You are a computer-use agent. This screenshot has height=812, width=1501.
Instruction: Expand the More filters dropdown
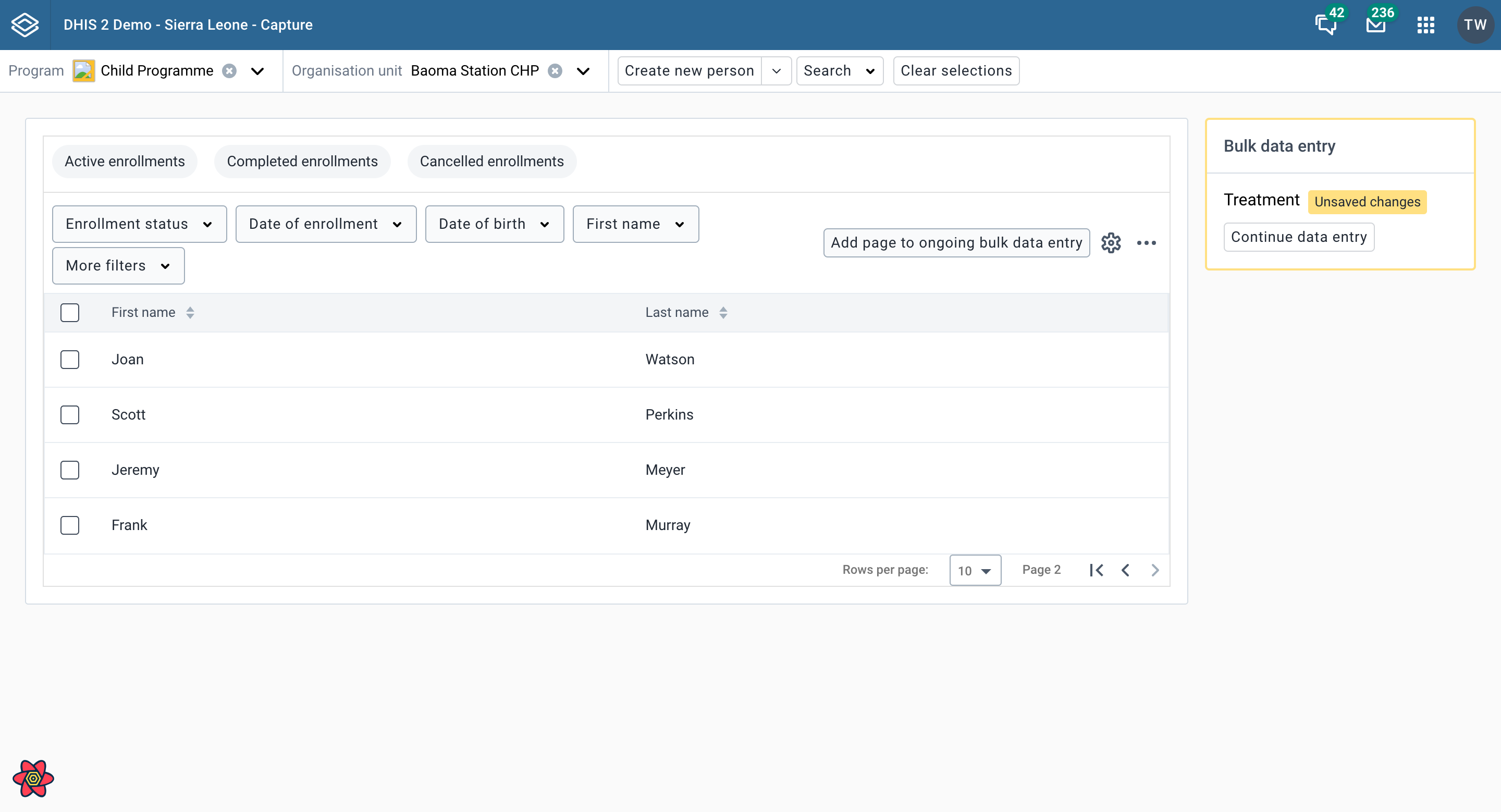[118, 266]
